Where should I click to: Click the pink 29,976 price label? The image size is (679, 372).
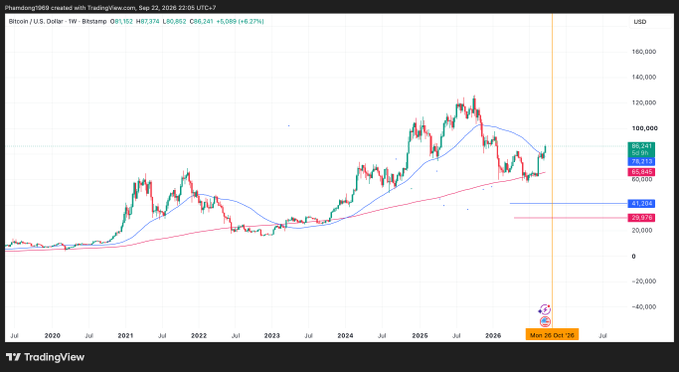click(641, 218)
